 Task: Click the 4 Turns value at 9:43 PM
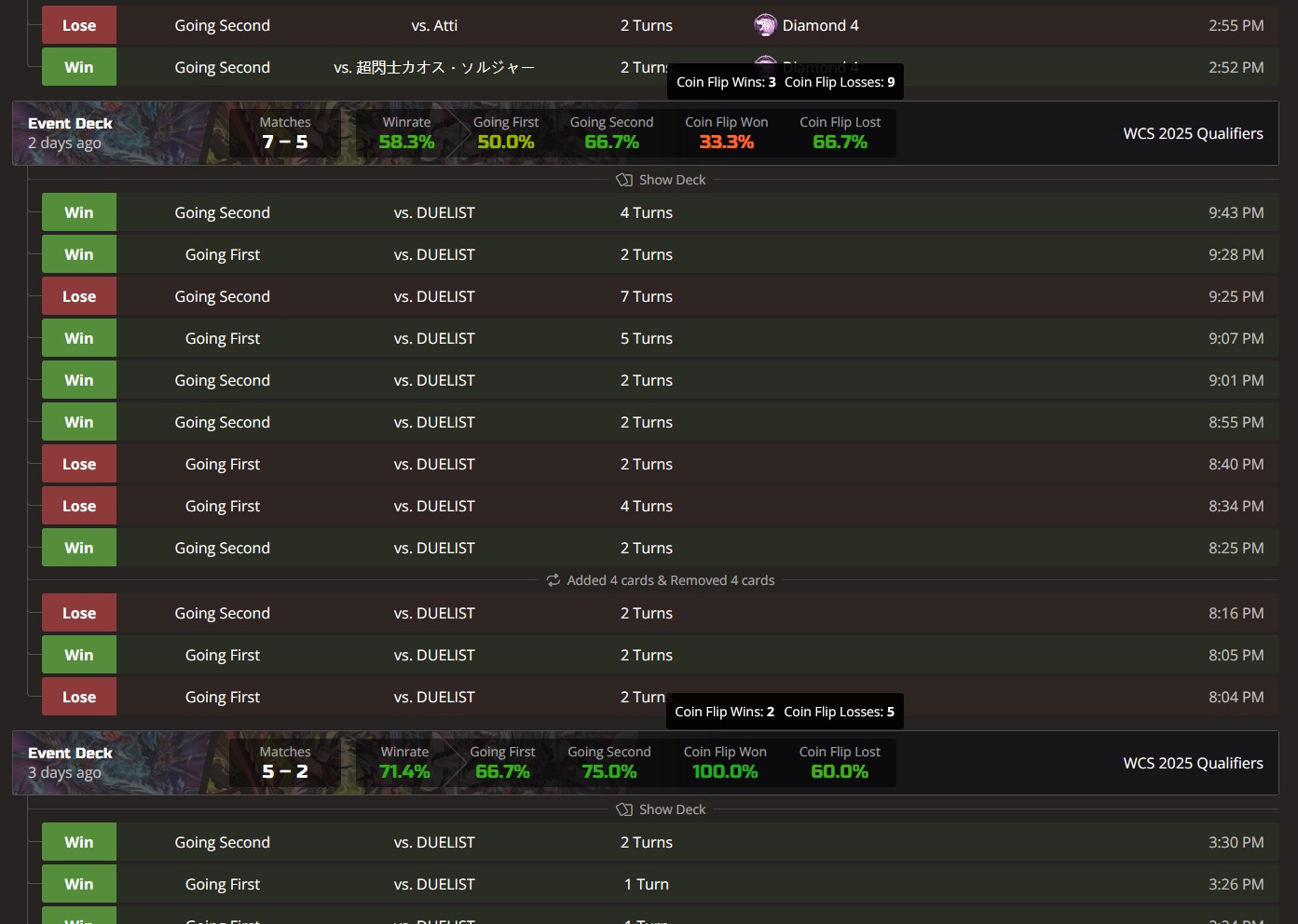(x=647, y=212)
